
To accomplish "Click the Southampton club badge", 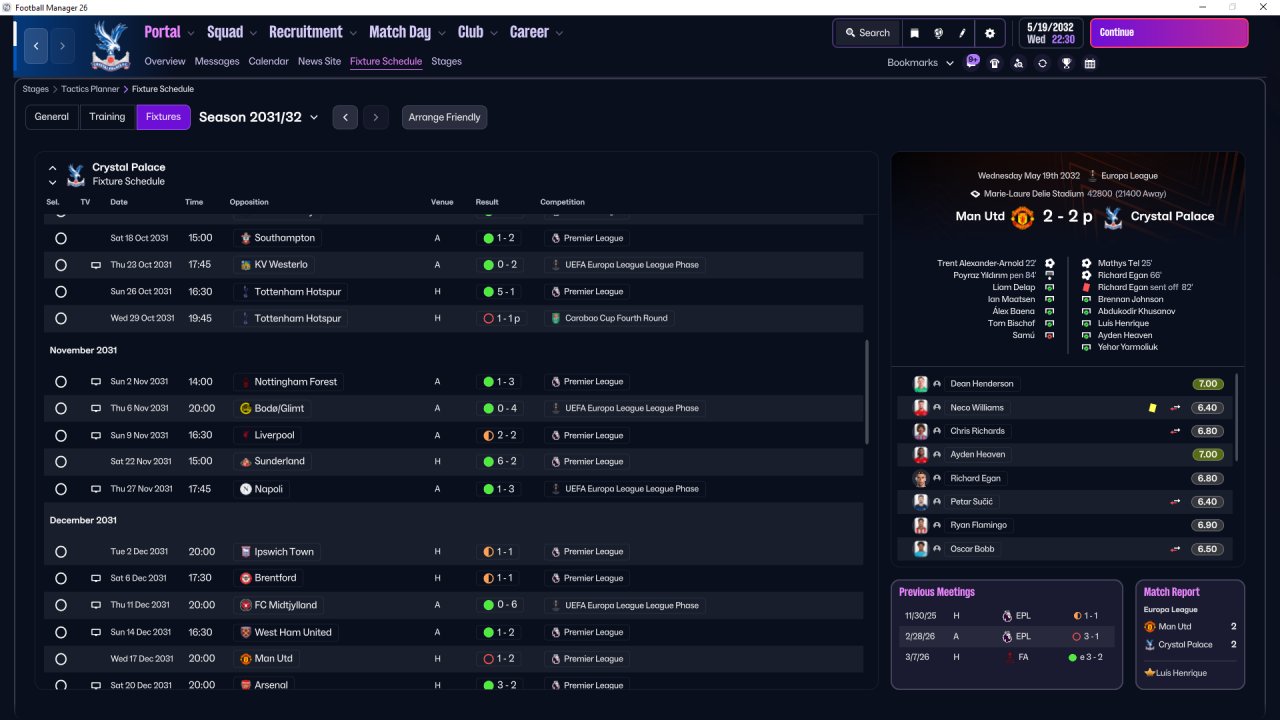I will point(246,238).
